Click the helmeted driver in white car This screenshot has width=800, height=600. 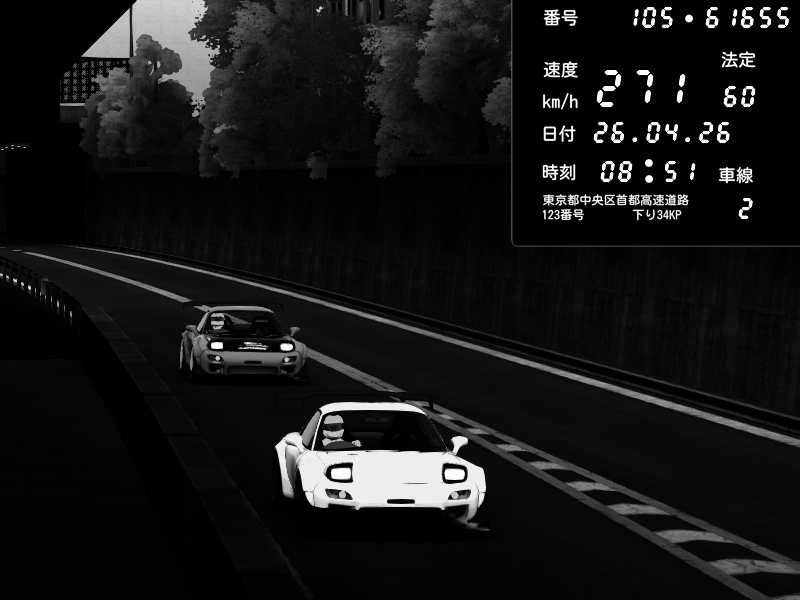click(x=334, y=431)
